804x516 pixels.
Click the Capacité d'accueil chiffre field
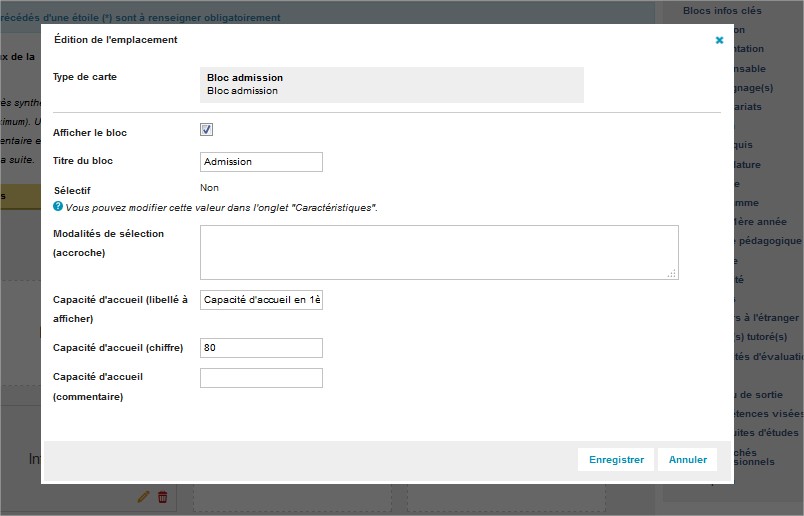click(261, 348)
